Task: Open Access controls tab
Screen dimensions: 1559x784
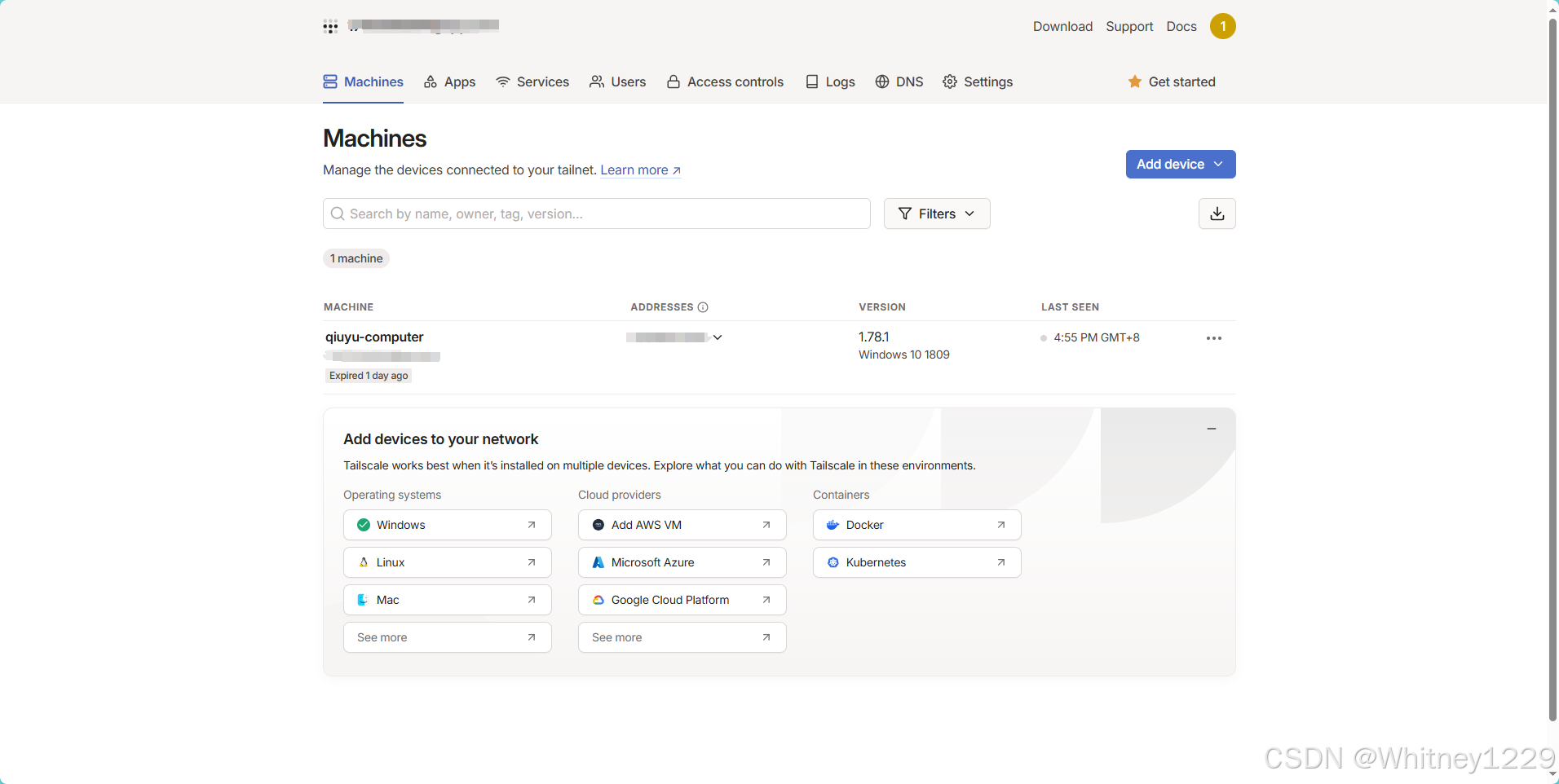Action: point(725,81)
